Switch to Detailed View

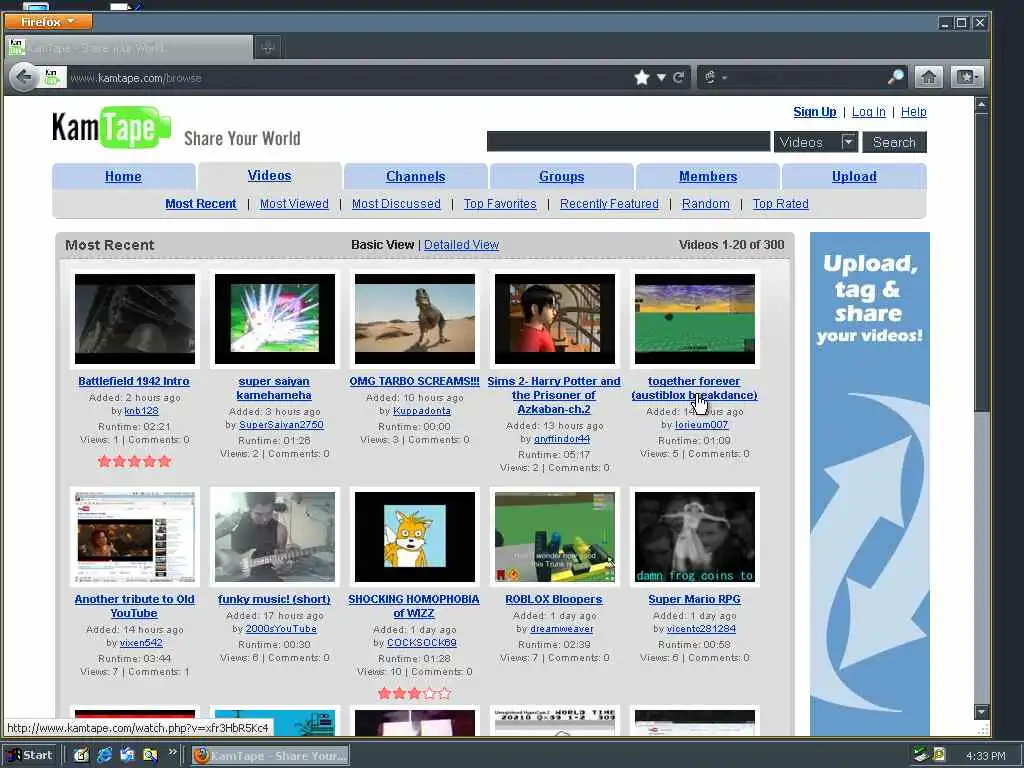click(x=461, y=245)
